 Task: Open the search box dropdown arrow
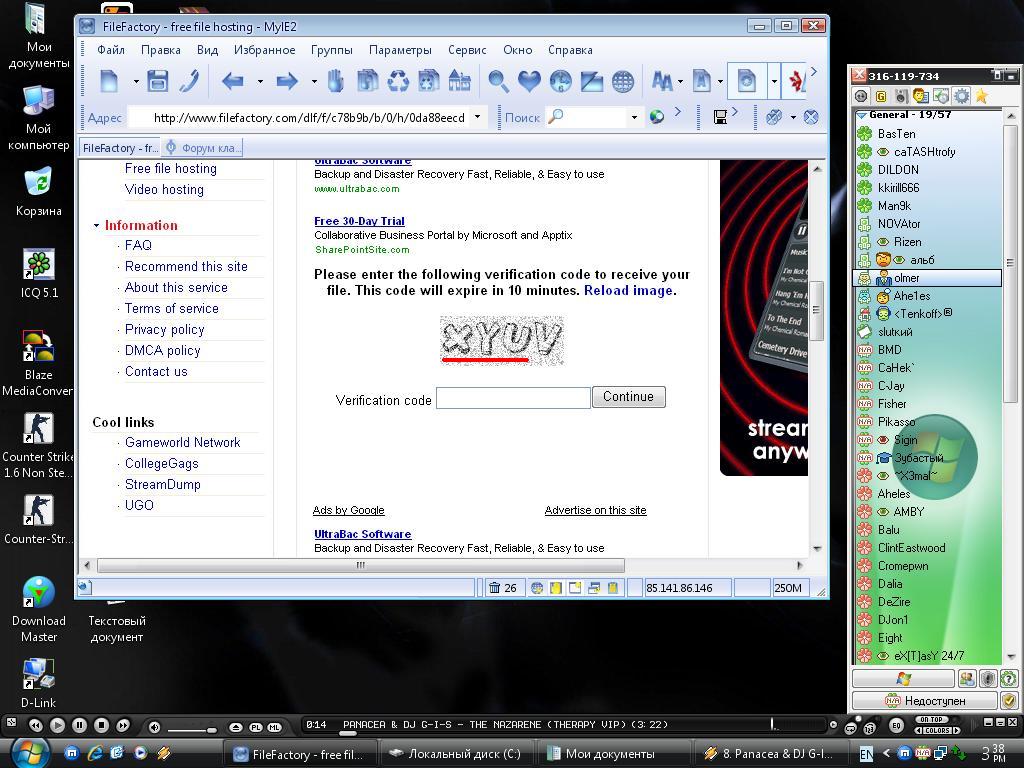point(633,117)
